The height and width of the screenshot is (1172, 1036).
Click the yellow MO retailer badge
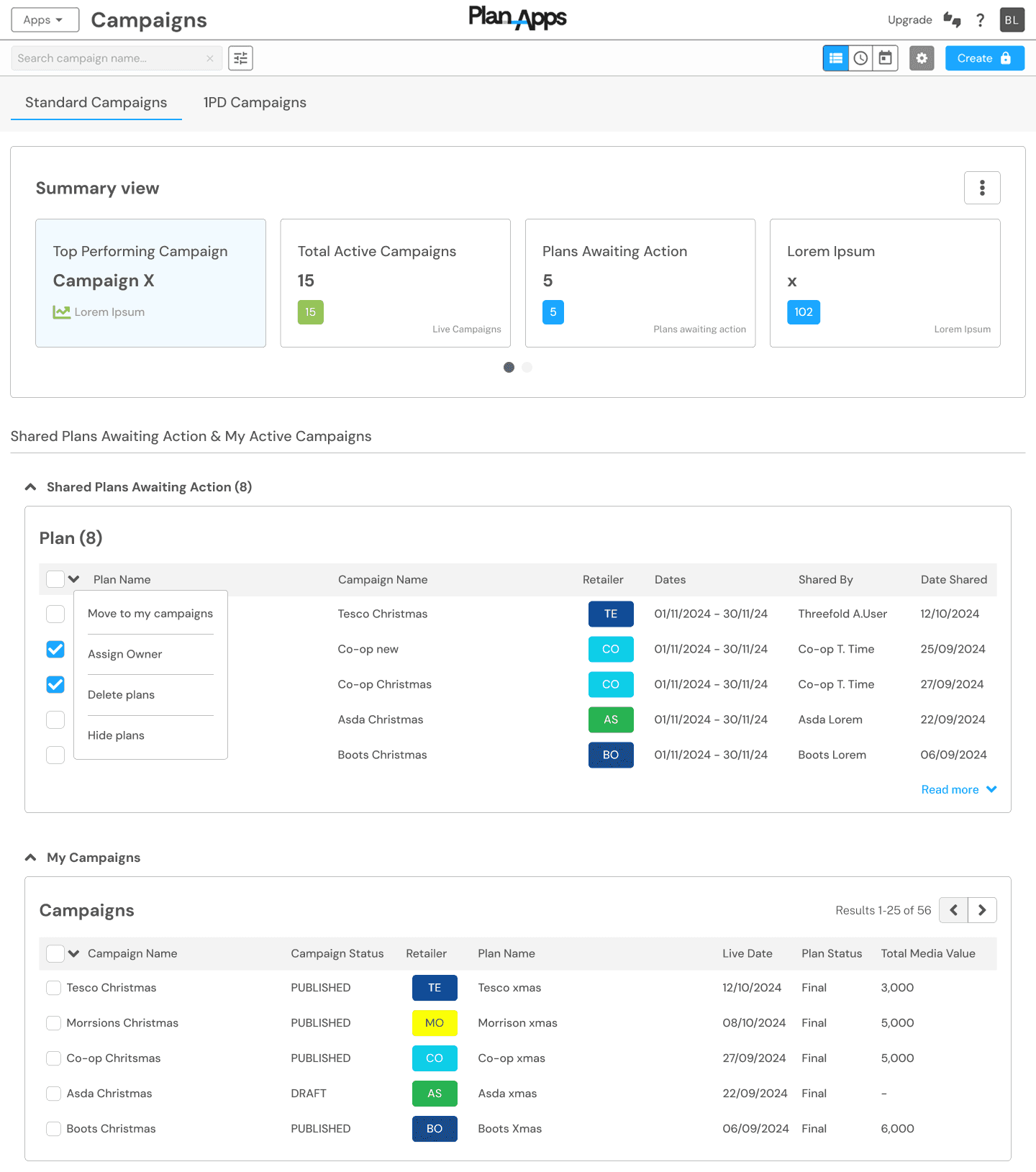click(435, 1023)
